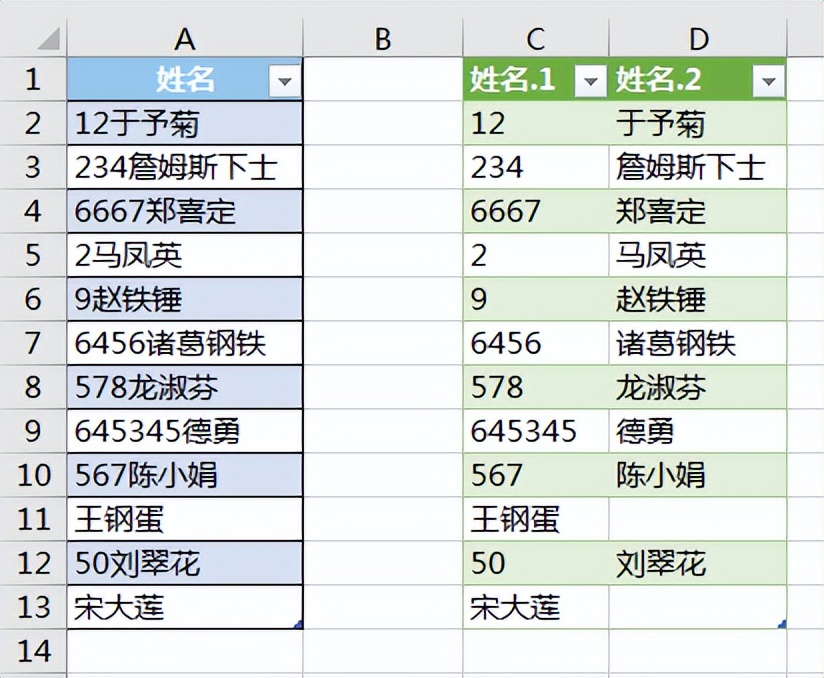The height and width of the screenshot is (678, 824).
Task: Click cell 12 in column C
Action: click(x=535, y=123)
